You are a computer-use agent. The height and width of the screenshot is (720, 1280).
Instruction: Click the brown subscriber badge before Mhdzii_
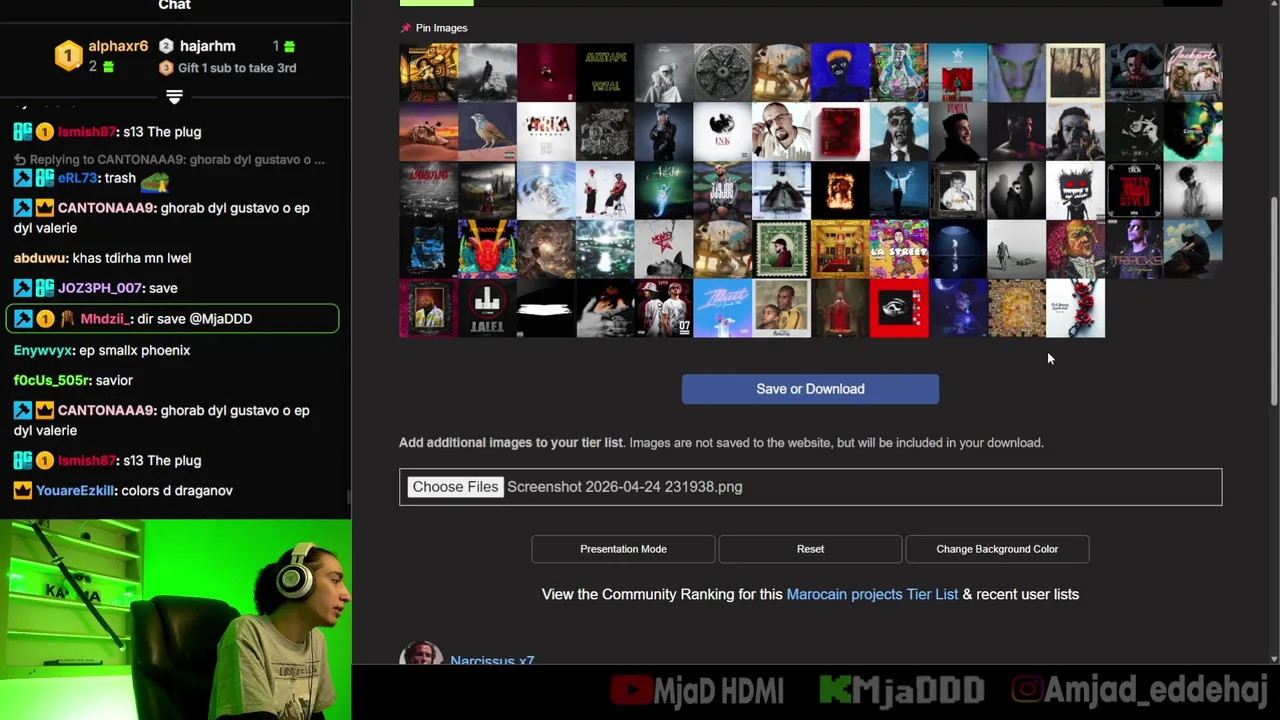click(67, 319)
